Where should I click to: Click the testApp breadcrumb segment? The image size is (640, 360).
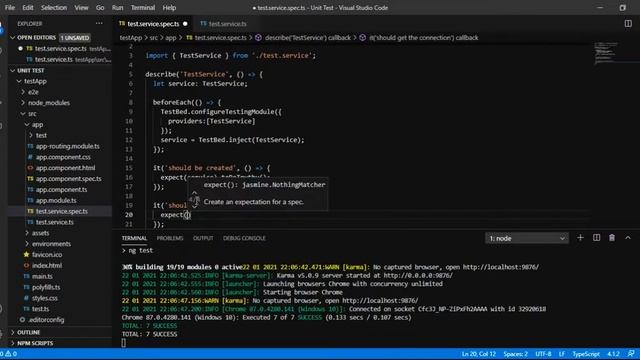tap(131, 38)
